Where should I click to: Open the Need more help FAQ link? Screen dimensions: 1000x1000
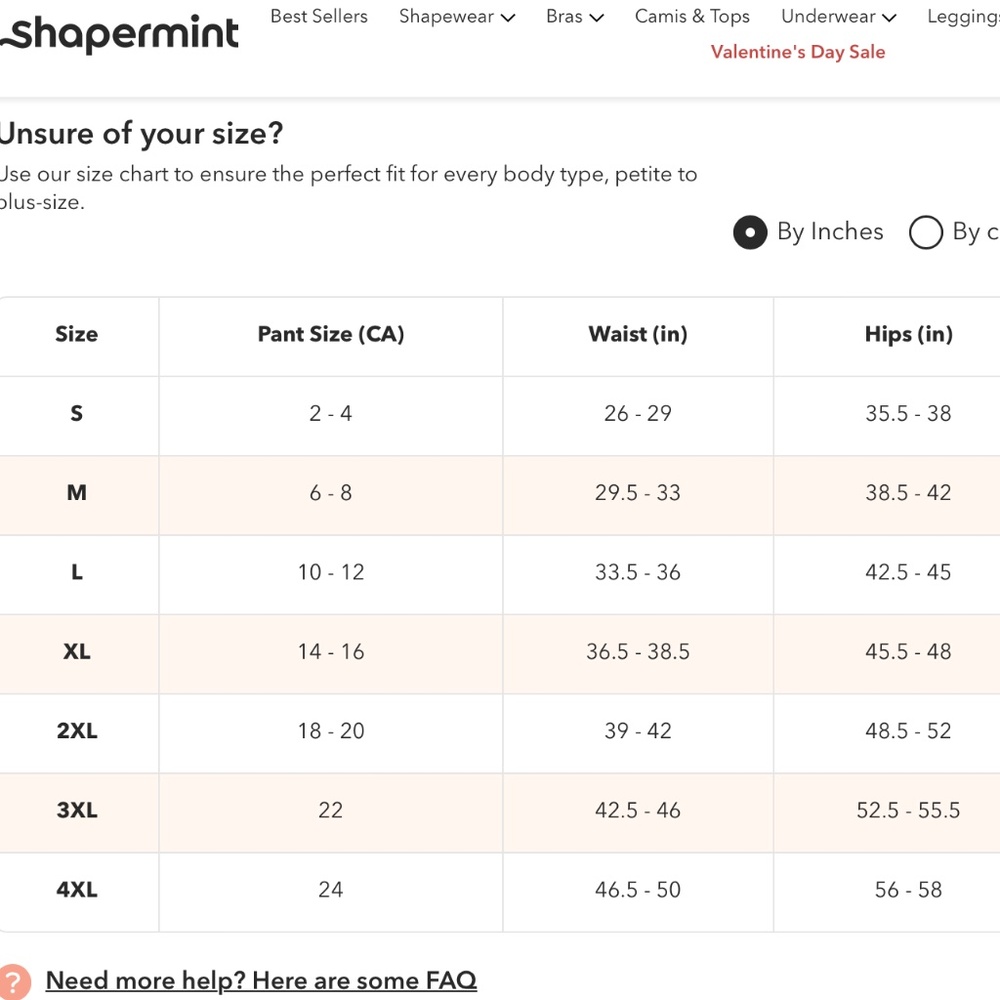261,980
